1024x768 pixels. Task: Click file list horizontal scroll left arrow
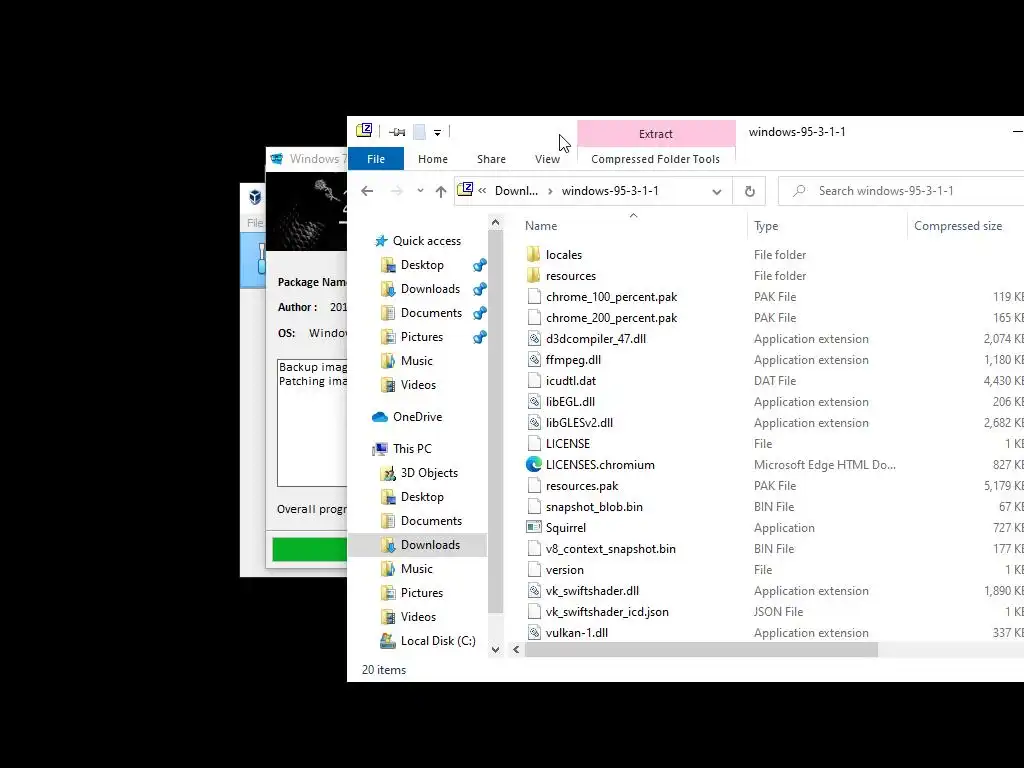[516, 650]
